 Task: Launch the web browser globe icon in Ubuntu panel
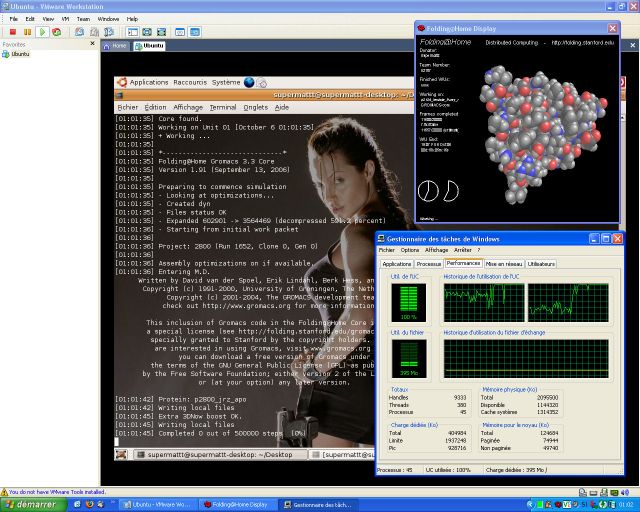249,82
